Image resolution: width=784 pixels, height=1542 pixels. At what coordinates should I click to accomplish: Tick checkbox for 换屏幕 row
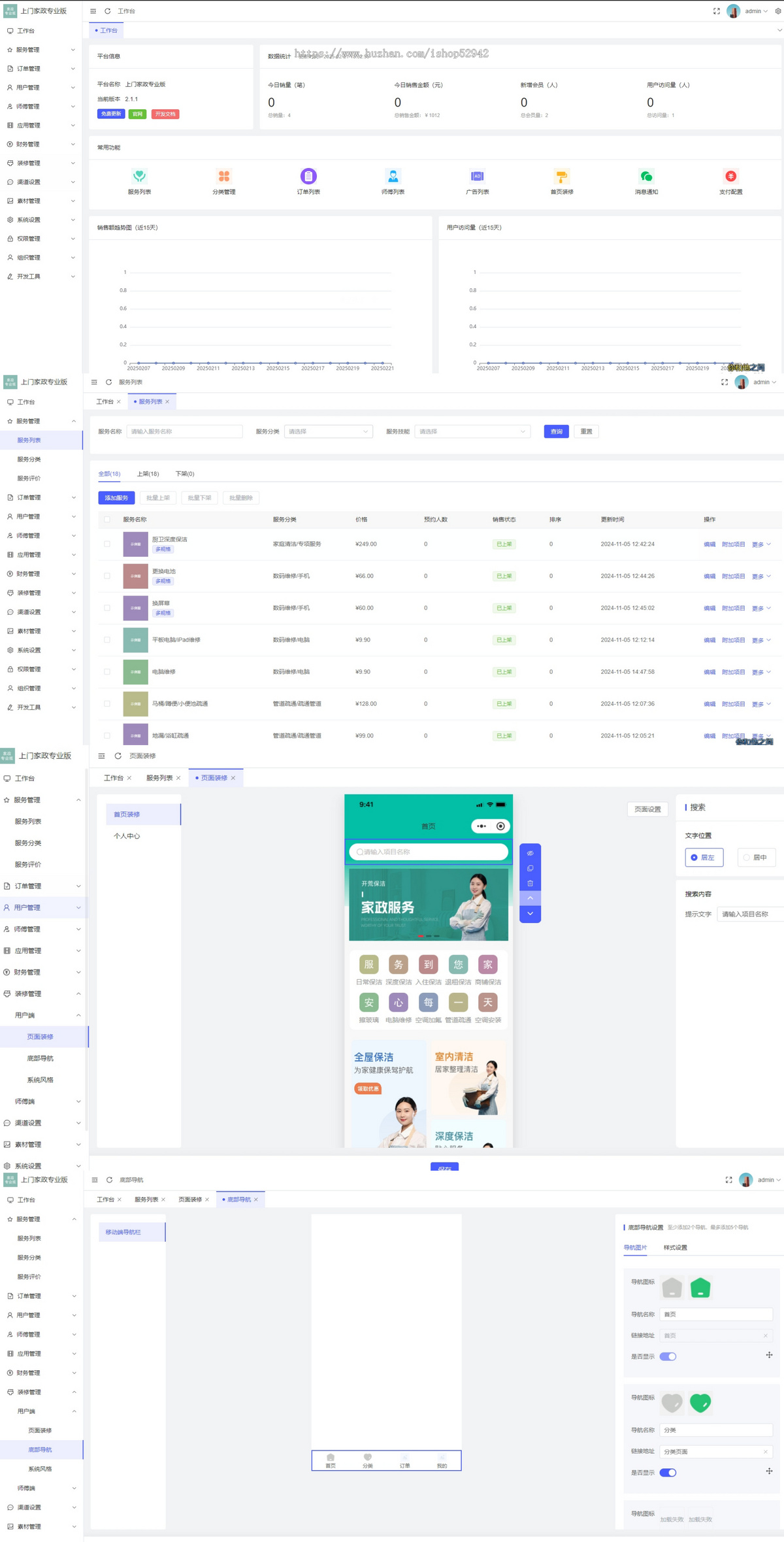(107, 608)
